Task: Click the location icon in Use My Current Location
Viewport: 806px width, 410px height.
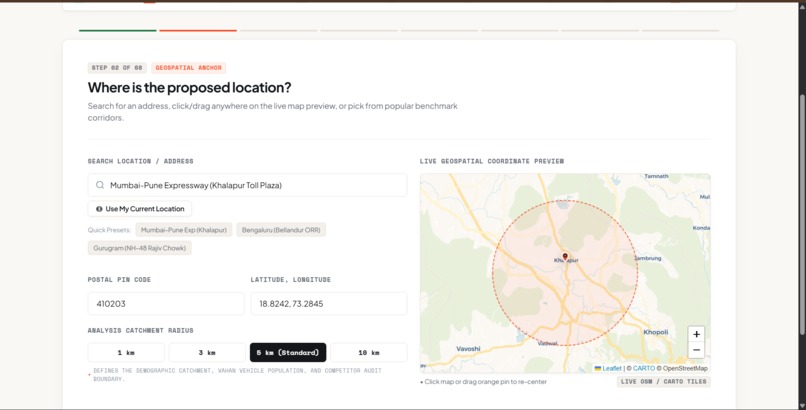Action: pos(99,209)
